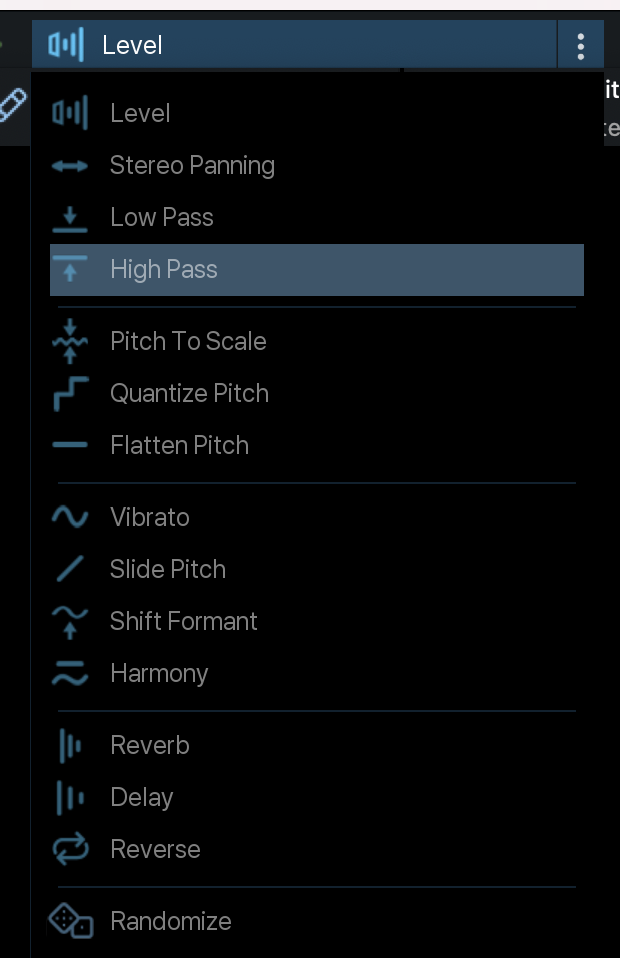Image resolution: width=620 pixels, height=958 pixels.
Task: Select the pencil edit tool
Action: [12, 103]
